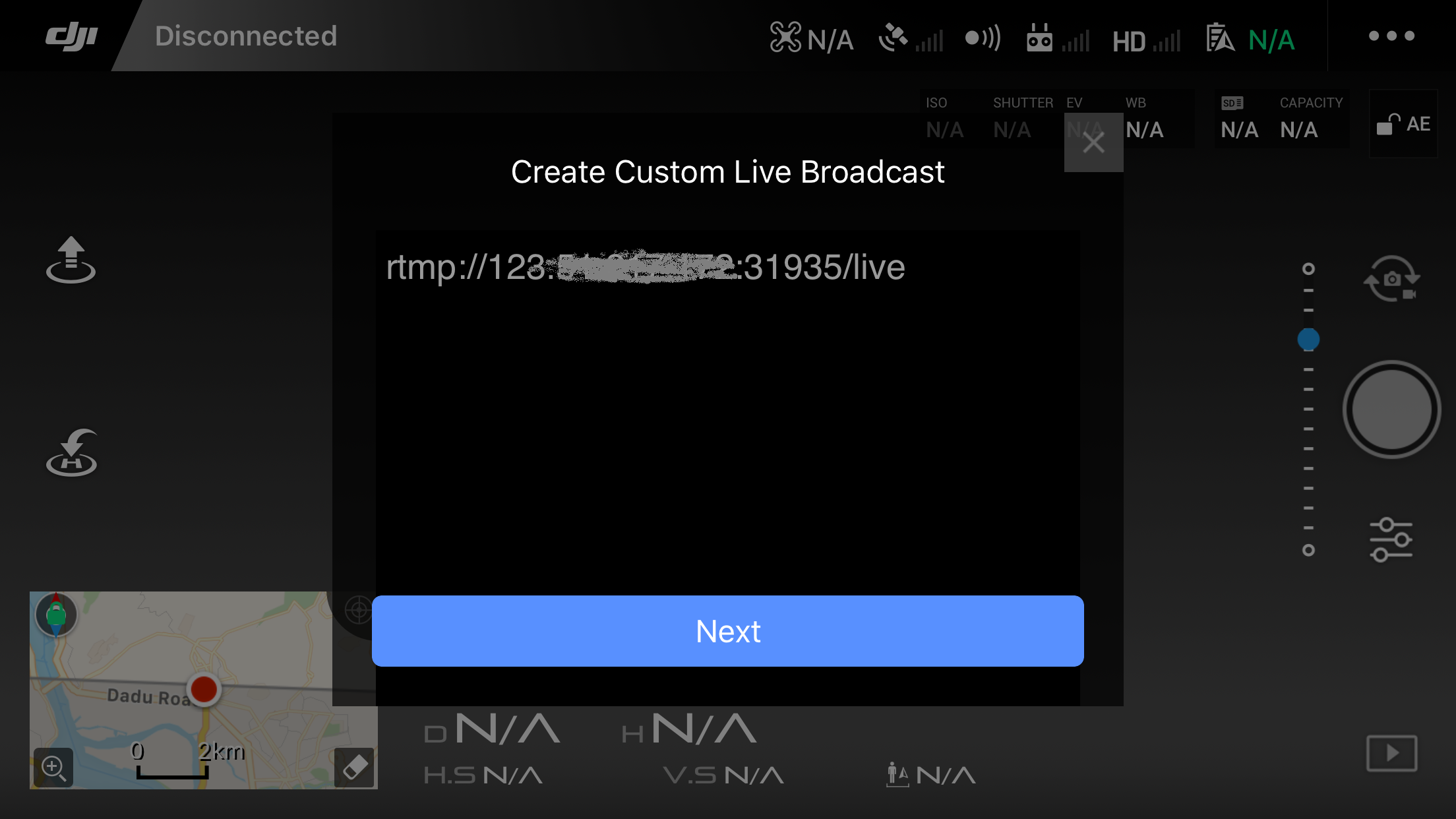Tap the map zoom magnifier icon

coord(53,768)
